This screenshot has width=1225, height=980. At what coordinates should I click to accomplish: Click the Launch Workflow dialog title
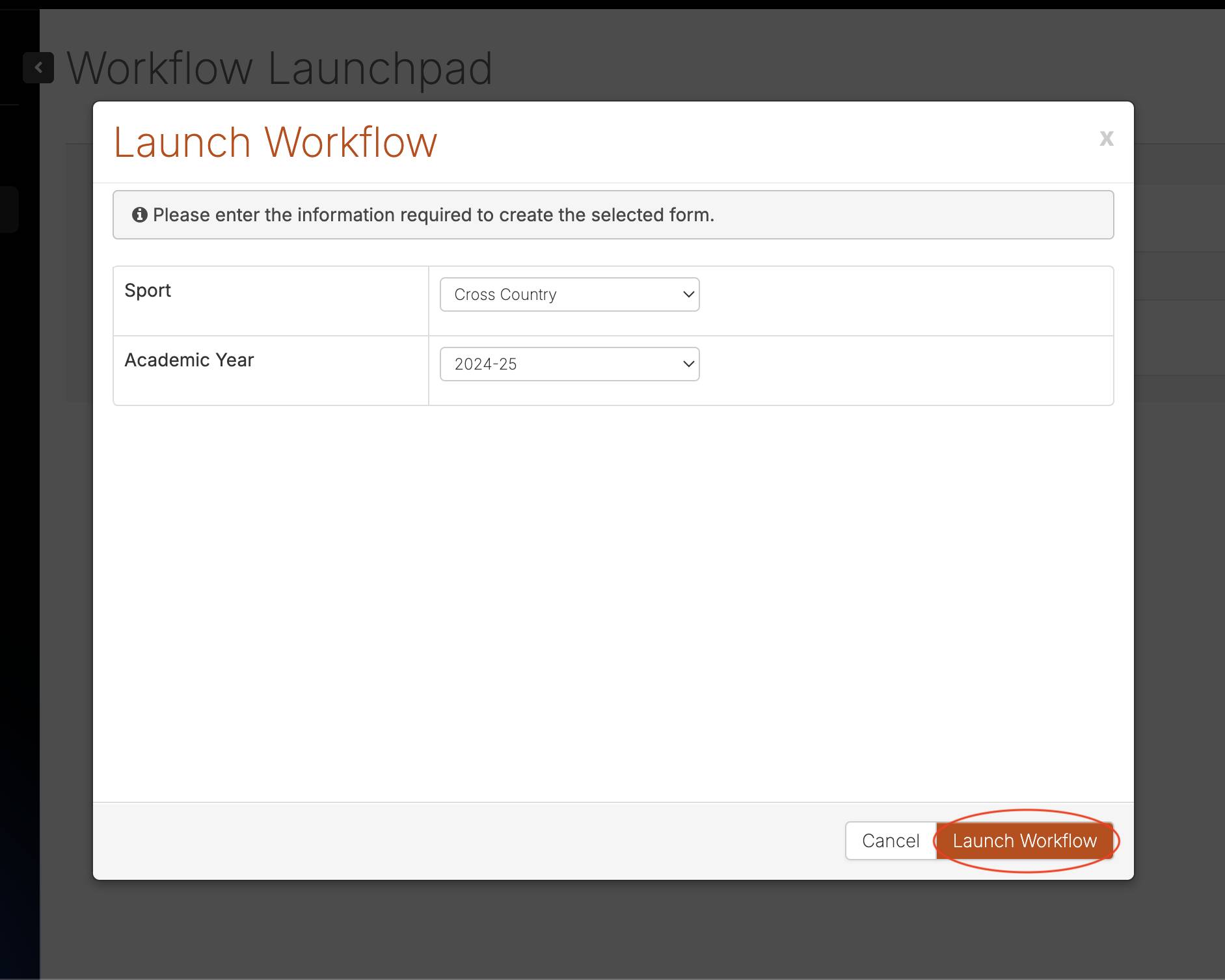[x=276, y=141]
